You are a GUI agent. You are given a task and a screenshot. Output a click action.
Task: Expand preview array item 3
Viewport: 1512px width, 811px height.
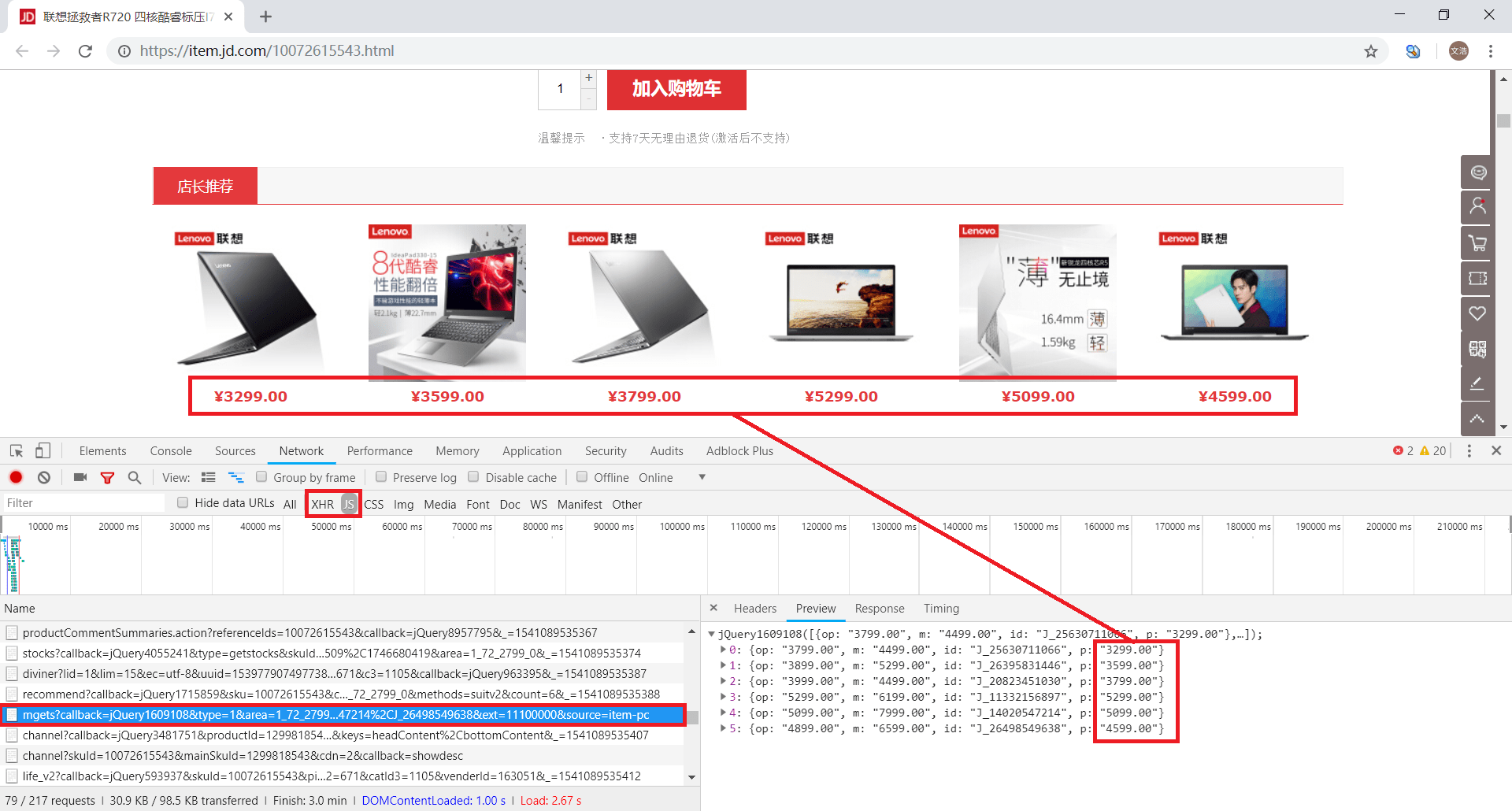(x=724, y=697)
